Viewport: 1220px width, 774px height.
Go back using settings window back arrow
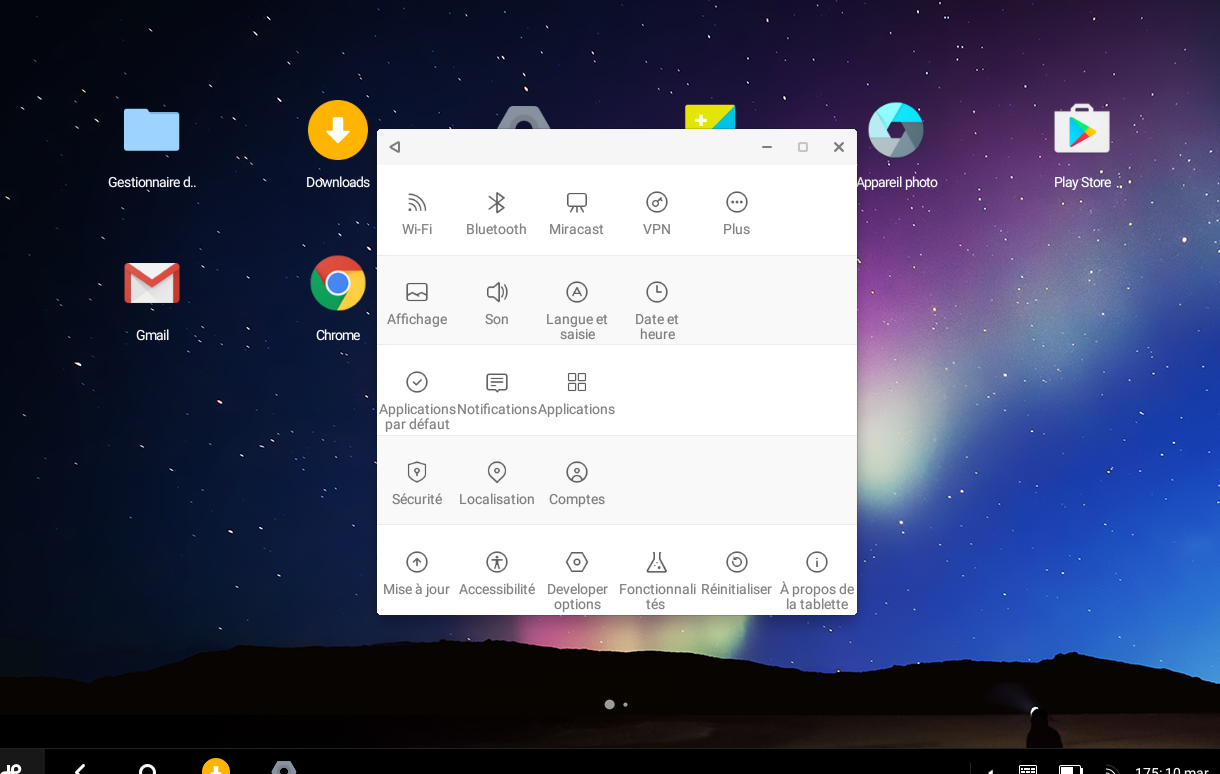pos(395,147)
